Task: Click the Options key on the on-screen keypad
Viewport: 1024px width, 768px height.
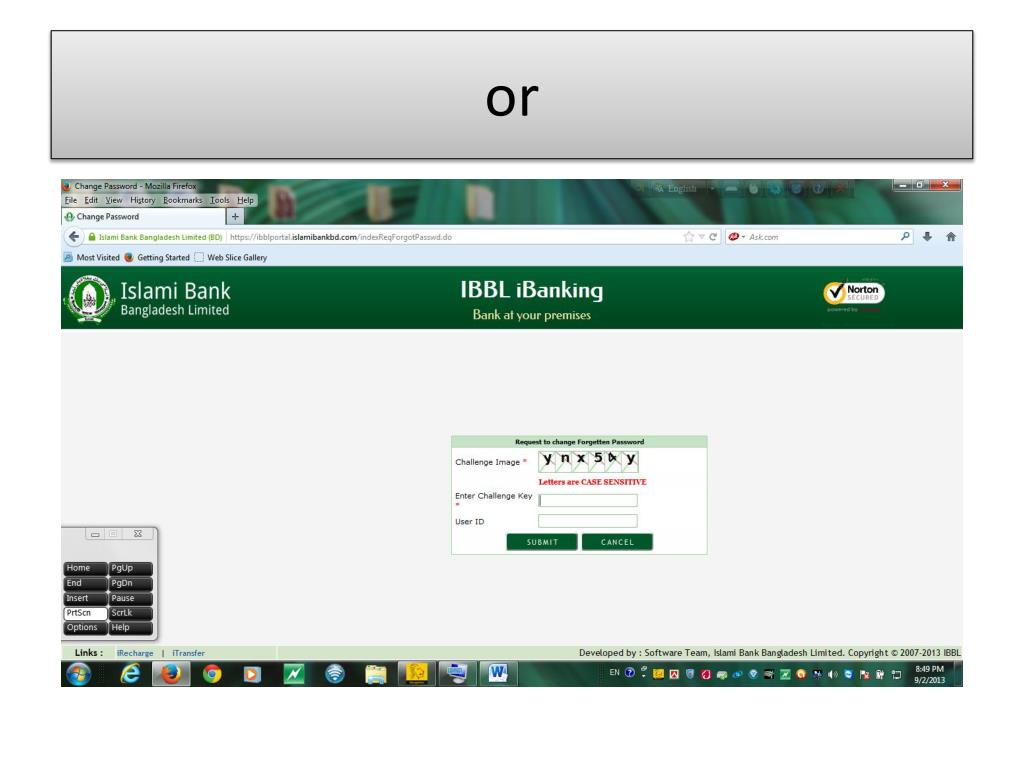Action: coord(85,628)
